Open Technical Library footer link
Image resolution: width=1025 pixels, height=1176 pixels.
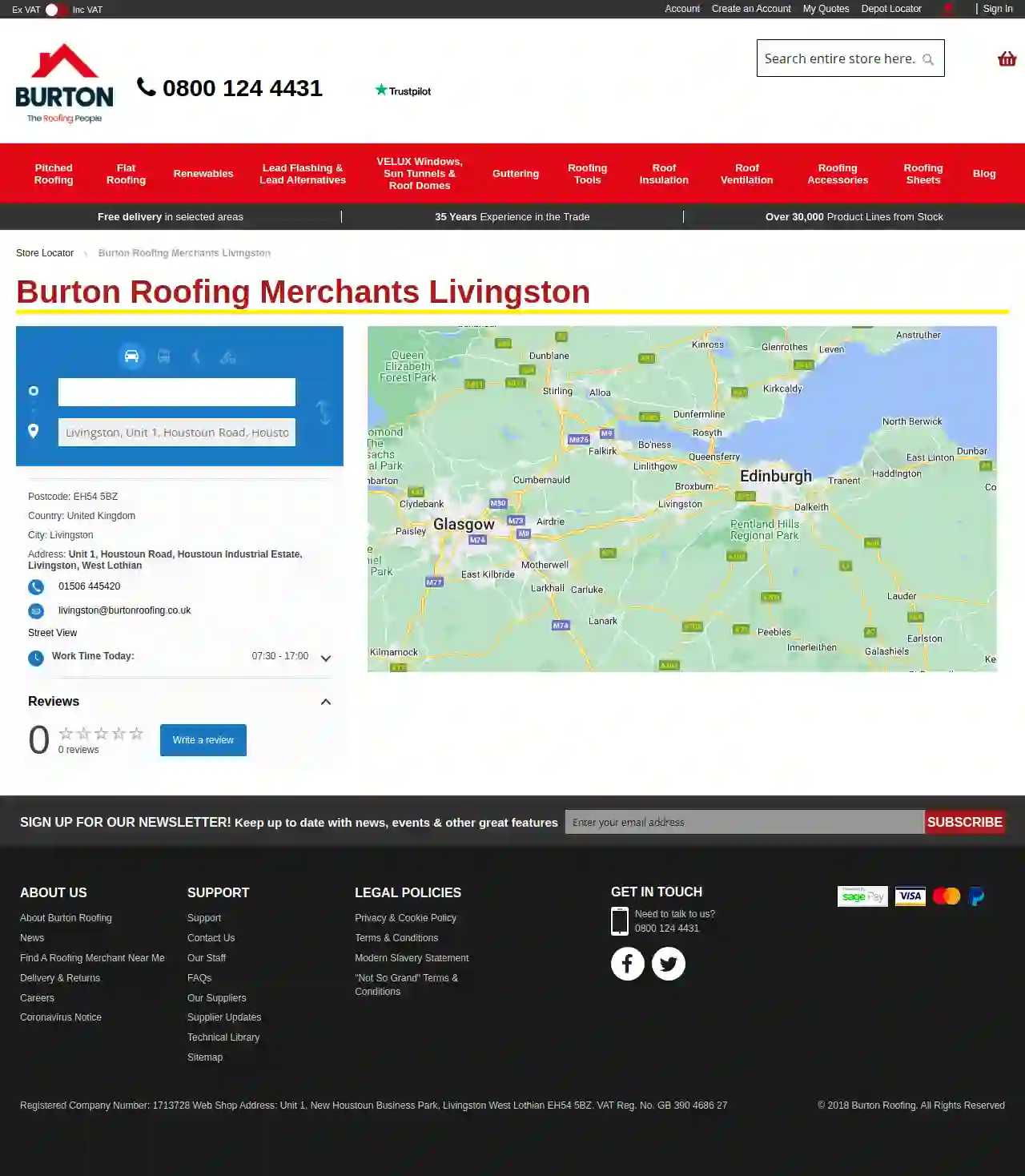(x=223, y=1037)
